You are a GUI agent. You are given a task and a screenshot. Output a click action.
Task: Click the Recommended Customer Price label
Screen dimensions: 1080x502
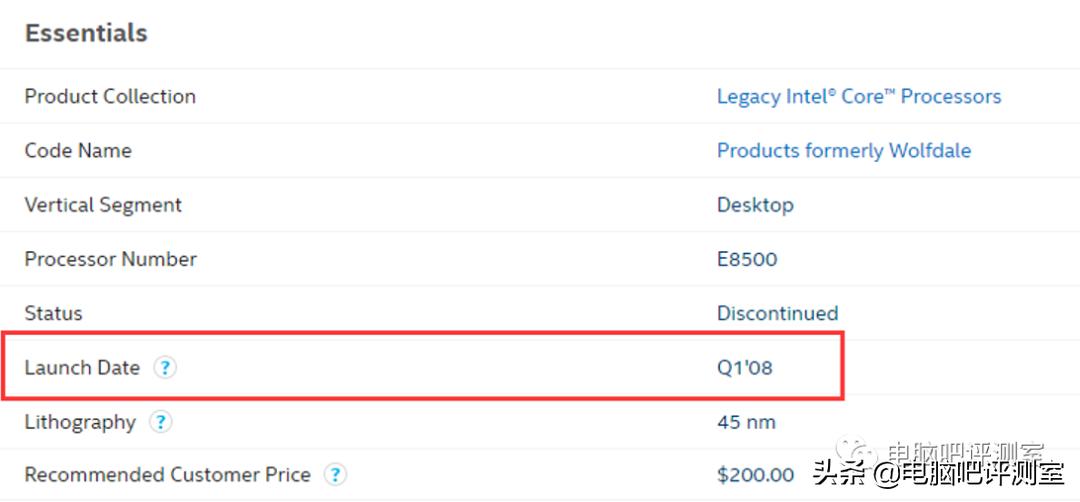[167, 475]
